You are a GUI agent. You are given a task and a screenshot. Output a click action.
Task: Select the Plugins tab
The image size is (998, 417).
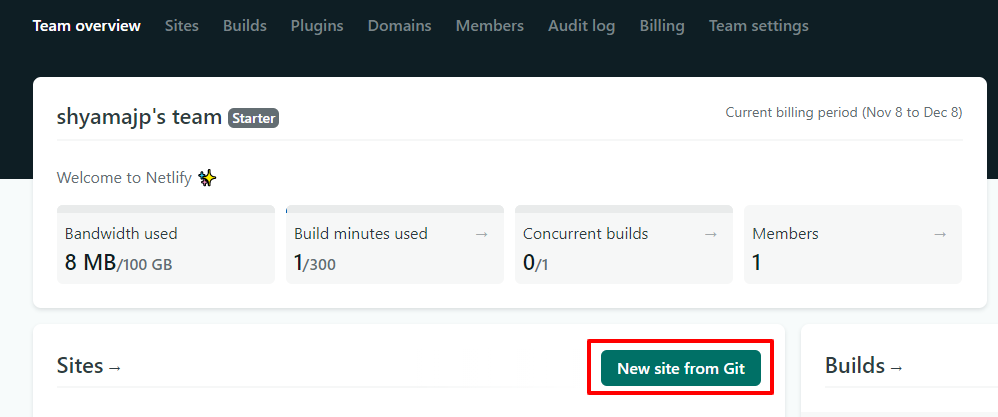pos(317,26)
